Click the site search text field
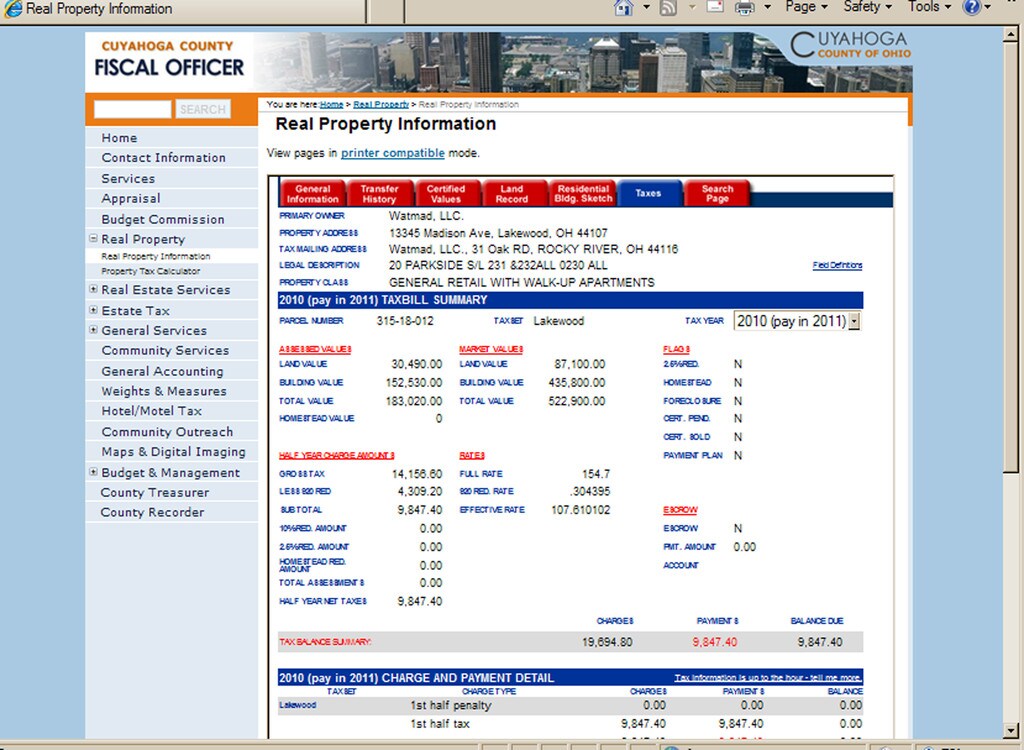 pyautogui.click(x=133, y=109)
